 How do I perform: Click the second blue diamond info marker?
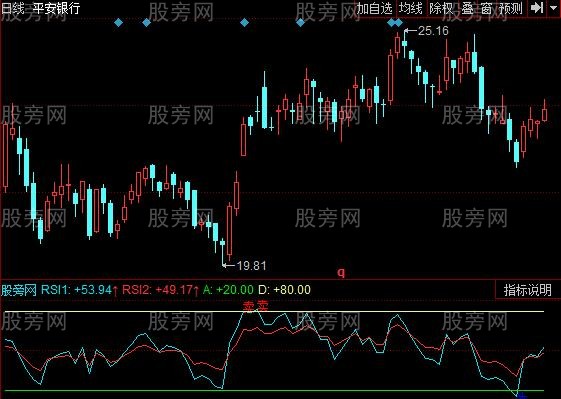point(146,23)
